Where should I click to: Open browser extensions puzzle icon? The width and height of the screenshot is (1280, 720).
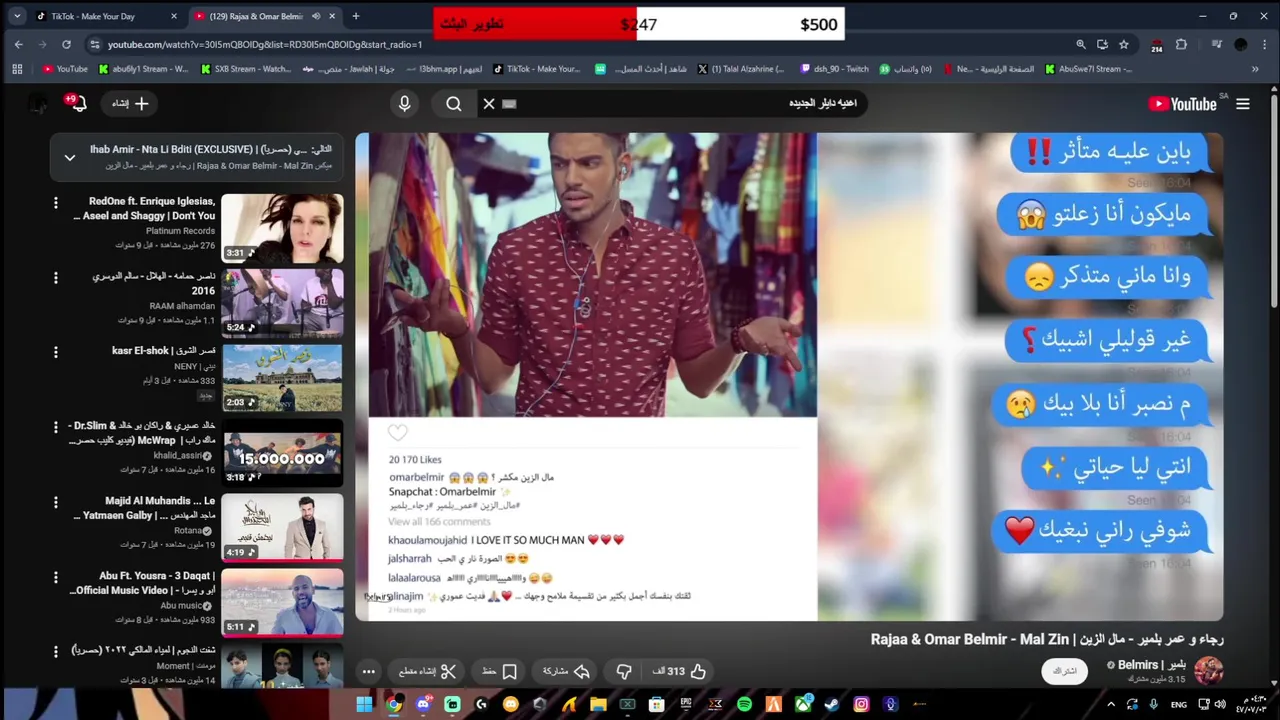point(1181,44)
